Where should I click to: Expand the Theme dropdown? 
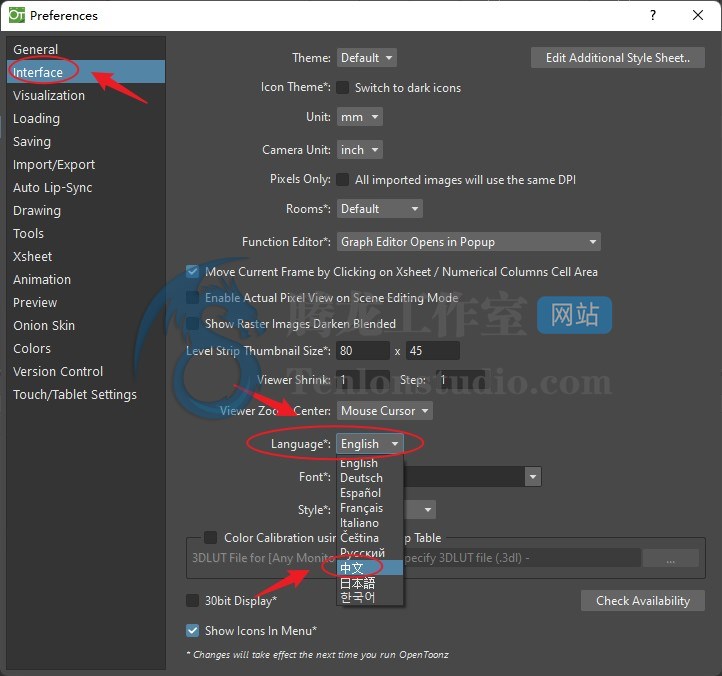pos(367,58)
